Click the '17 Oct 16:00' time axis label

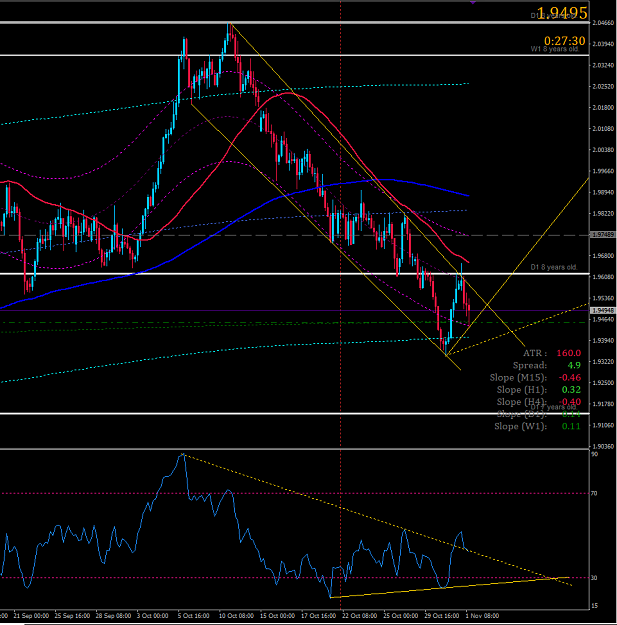318,616
